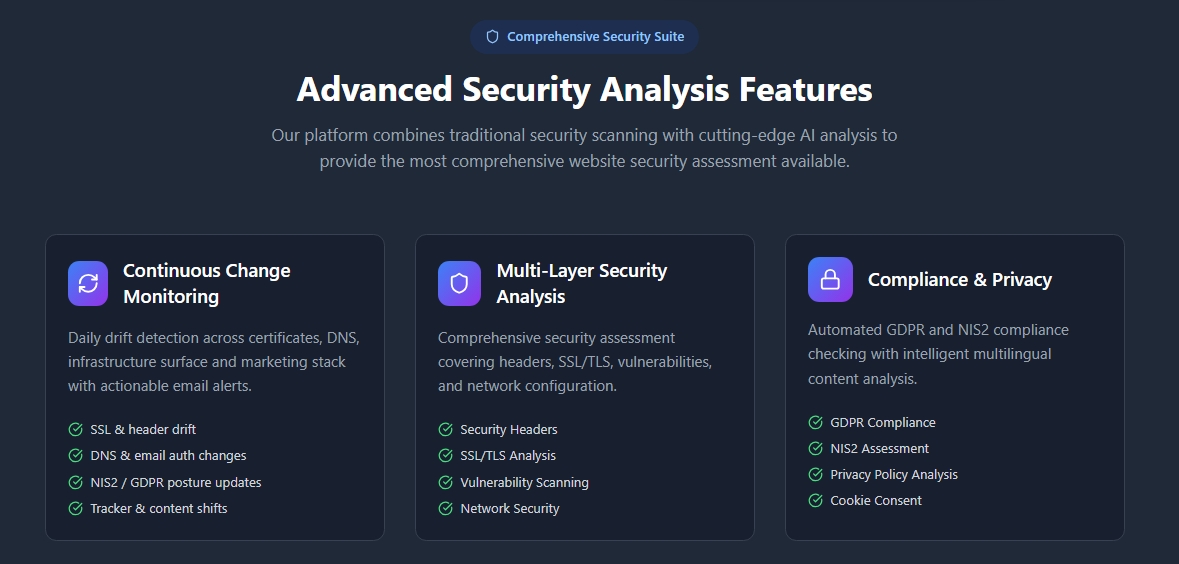Click the Comprehensive Security Suite badge

tap(585, 37)
